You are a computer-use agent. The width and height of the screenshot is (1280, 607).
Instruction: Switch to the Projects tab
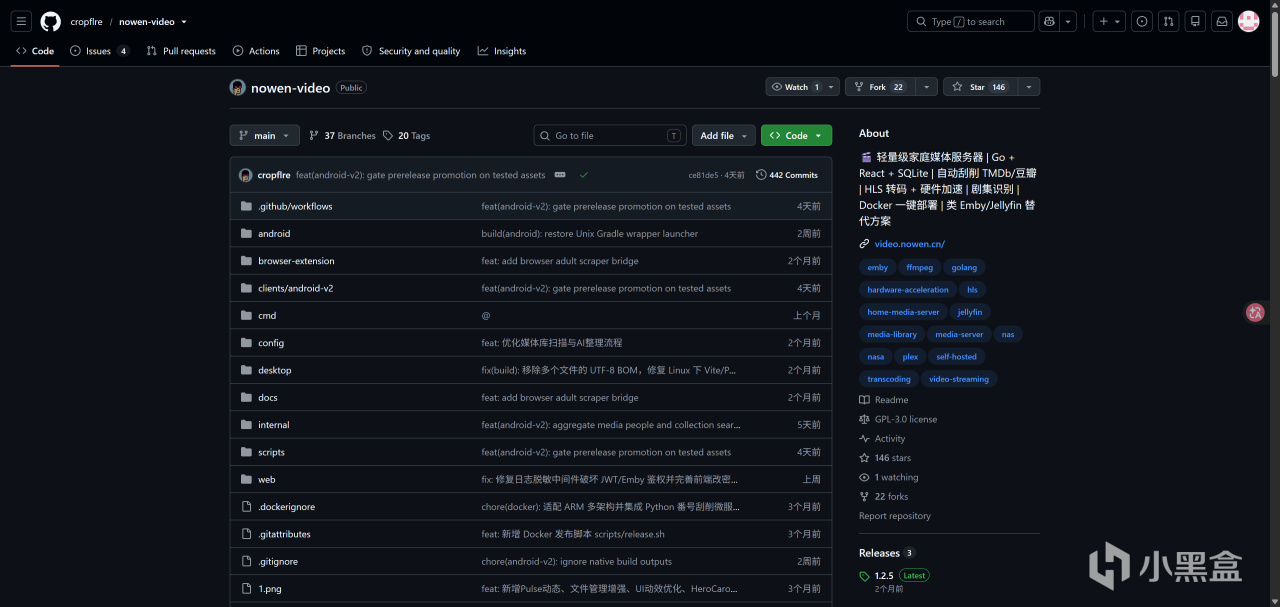320,51
